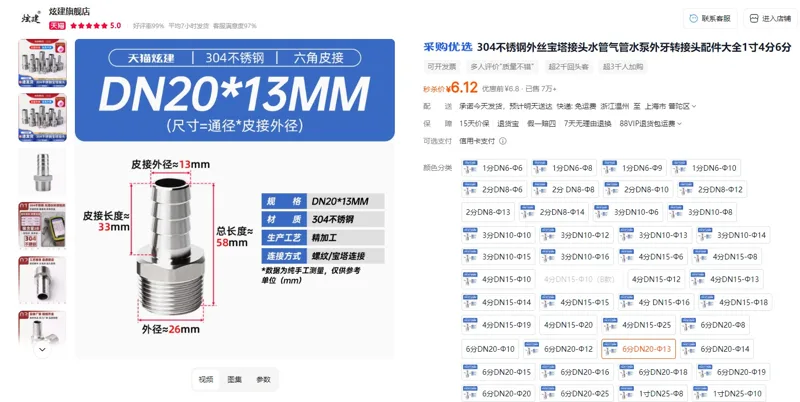Select the single fitting thumbnail
The image size is (800, 402).
click(42, 171)
